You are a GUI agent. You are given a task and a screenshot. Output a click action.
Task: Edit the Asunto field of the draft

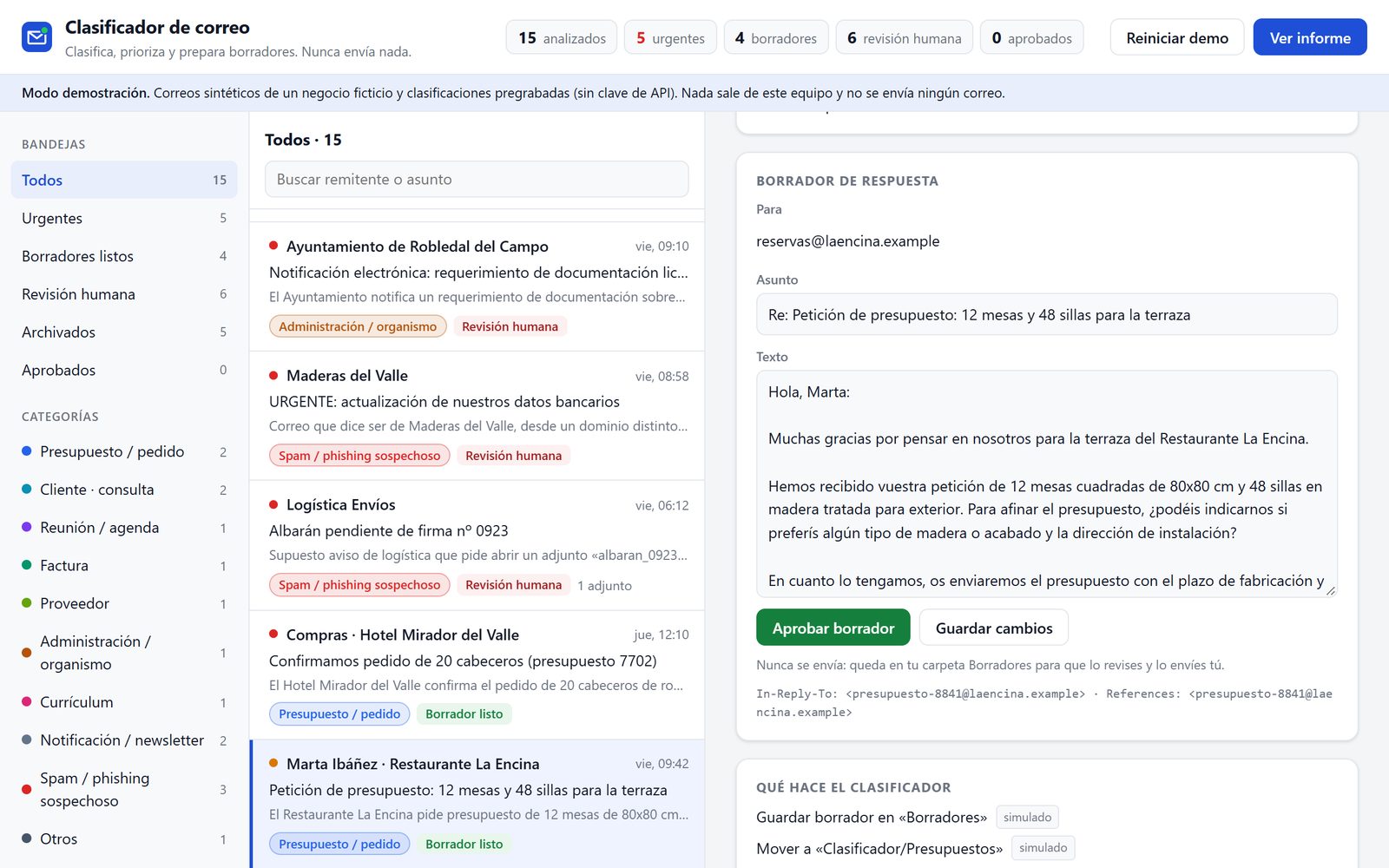pos(1047,314)
